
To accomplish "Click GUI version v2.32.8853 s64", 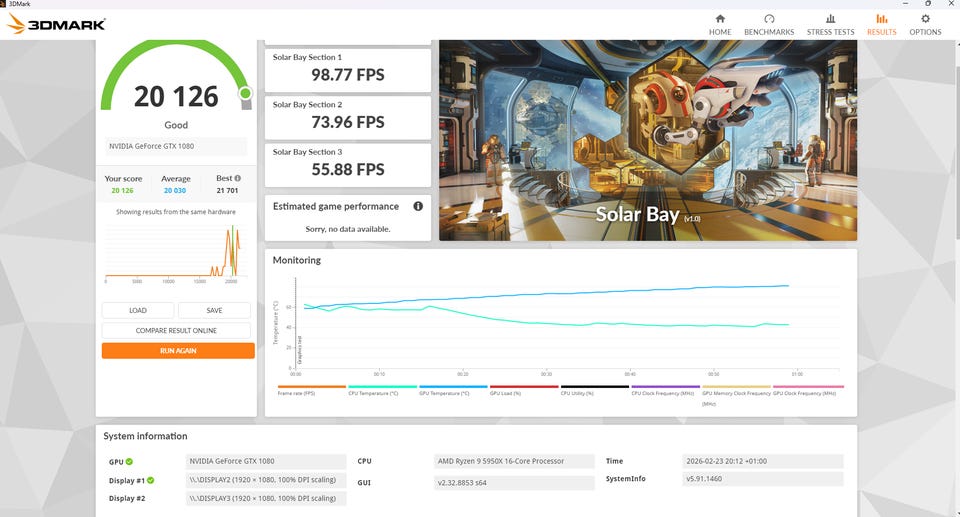I will 514,483.
